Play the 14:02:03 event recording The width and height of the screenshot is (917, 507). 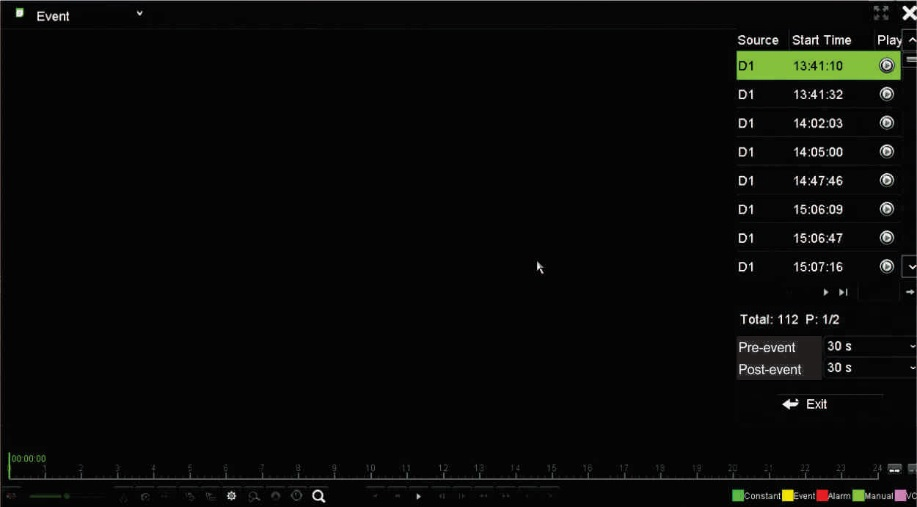click(x=887, y=123)
